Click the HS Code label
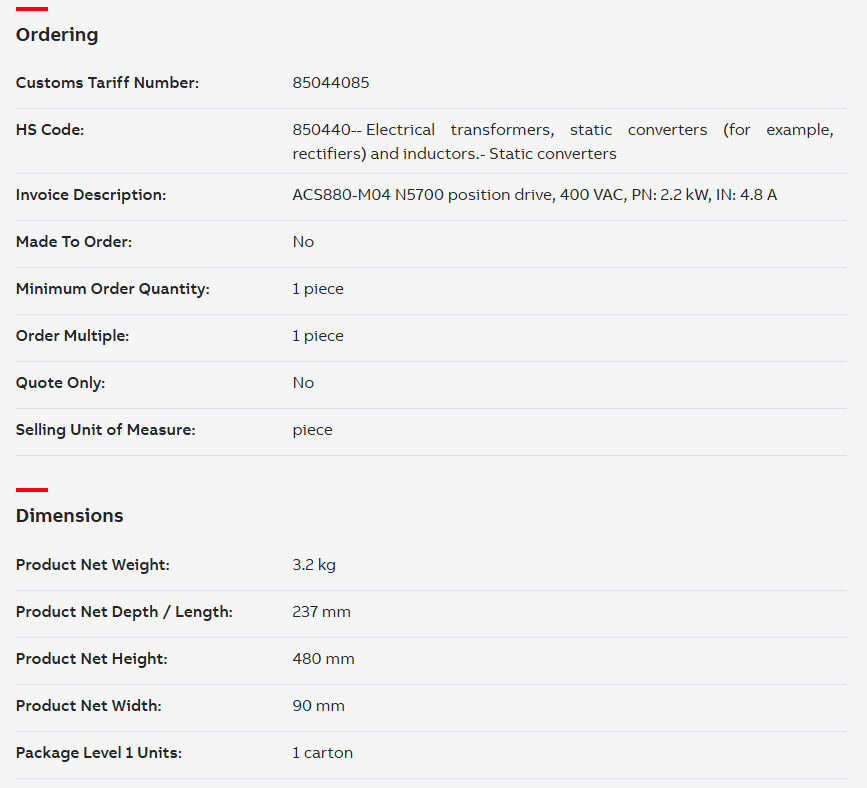Image resolution: width=867 pixels, height=788 pixels. (50, 130)
